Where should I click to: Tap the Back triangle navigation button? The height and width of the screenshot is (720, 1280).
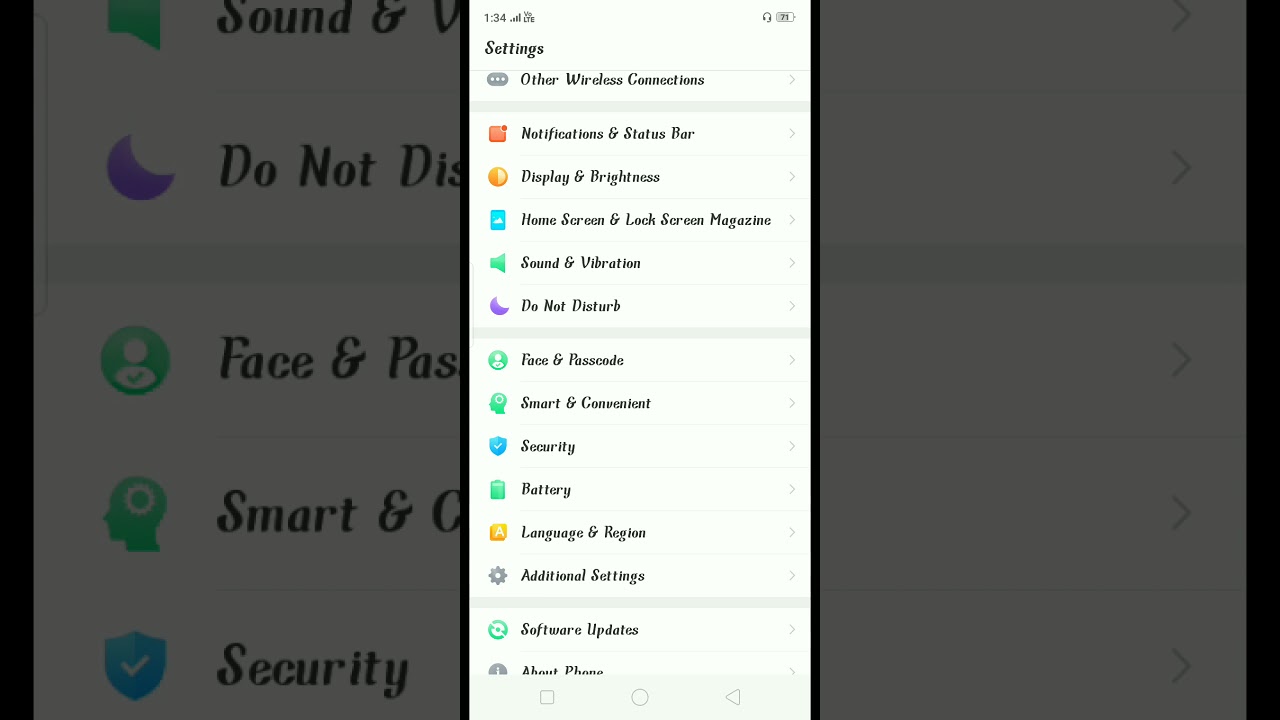(x=732, y=697)
